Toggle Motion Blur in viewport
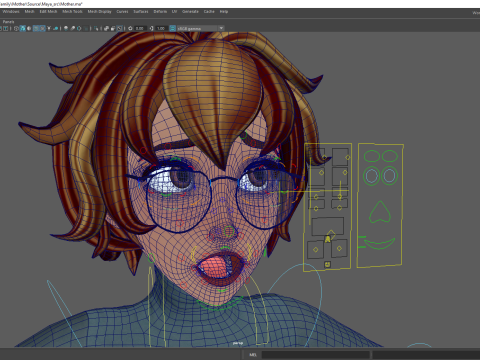The image size is (480, 360). click(72, 28)
